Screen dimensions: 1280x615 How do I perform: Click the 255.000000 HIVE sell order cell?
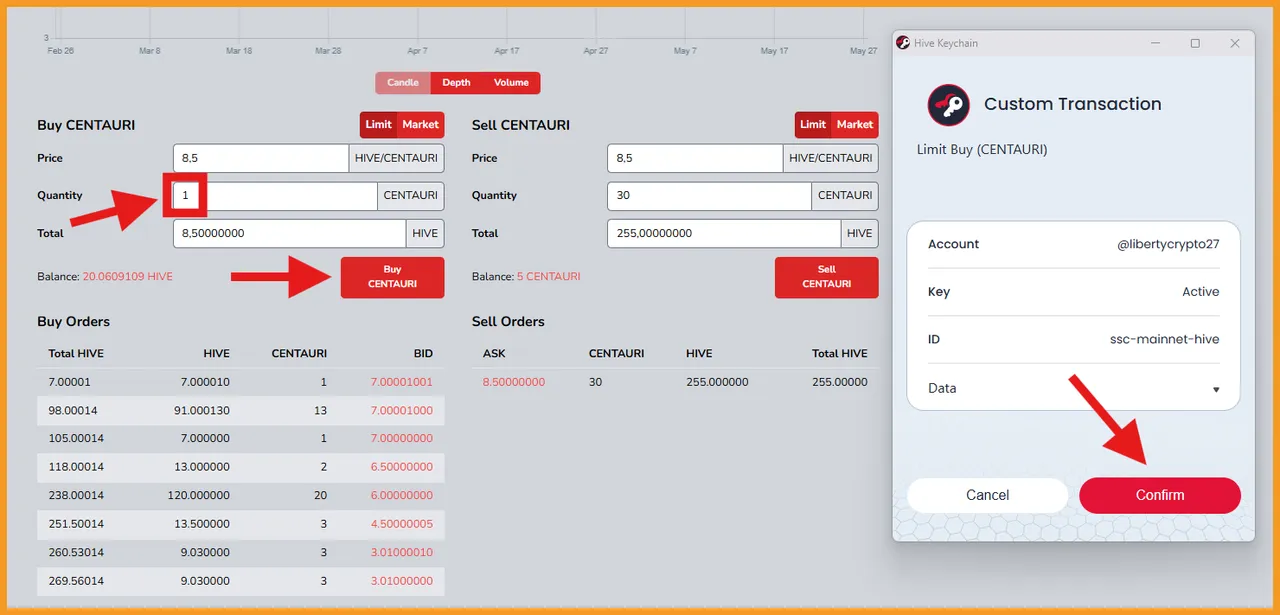click(x=717, y=382)
